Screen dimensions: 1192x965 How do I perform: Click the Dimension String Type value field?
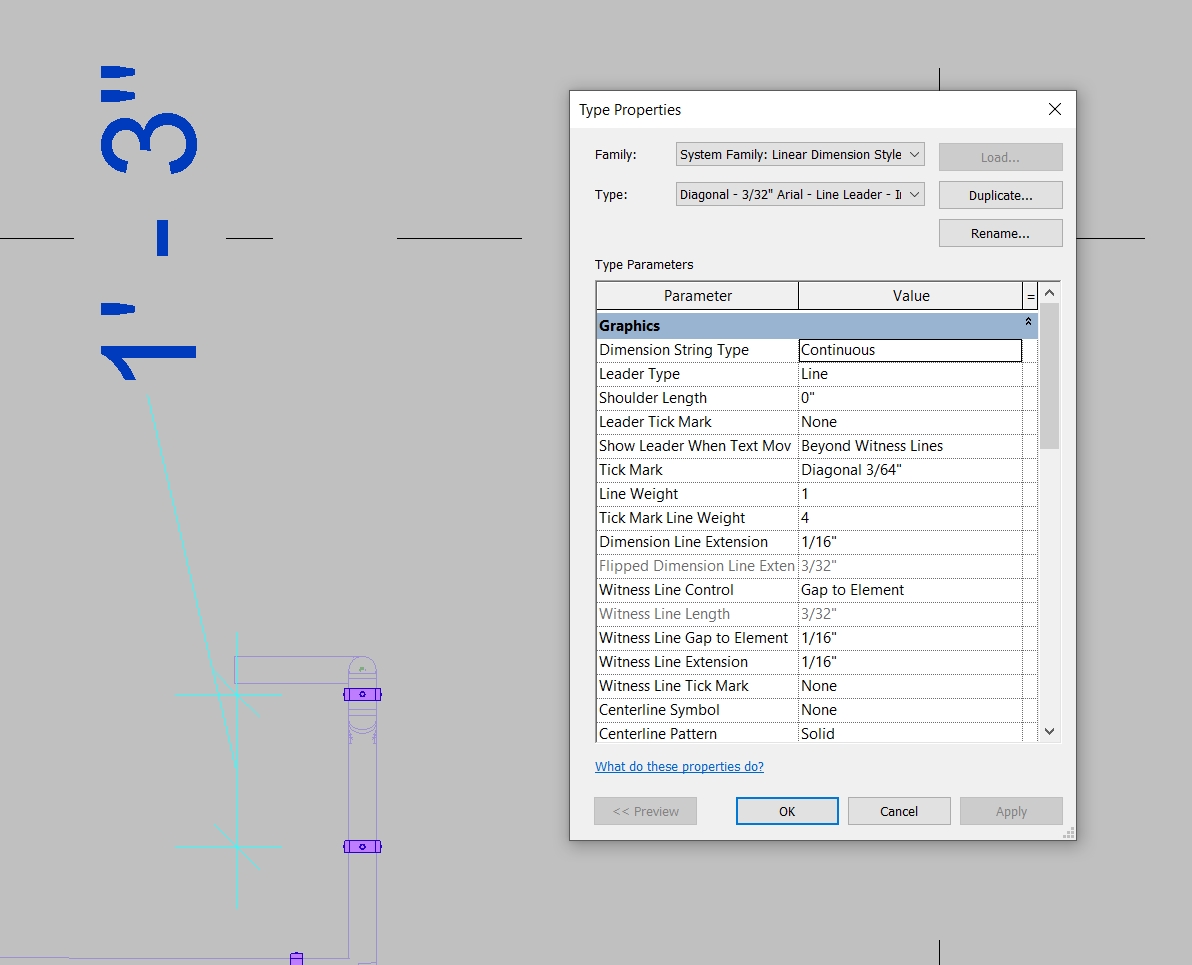coord(910,350)
